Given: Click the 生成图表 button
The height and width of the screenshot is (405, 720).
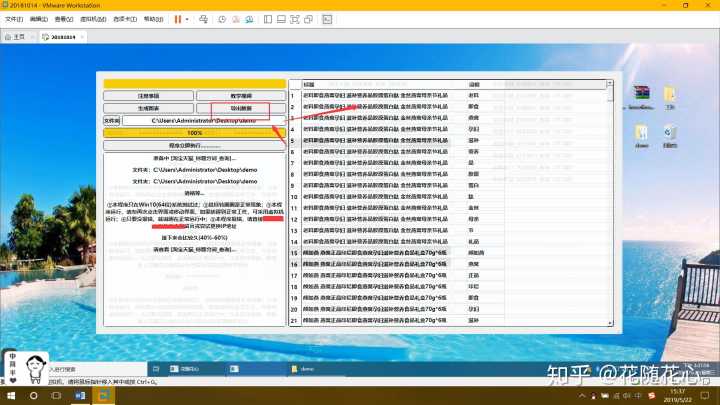Looking at the screenshot, I should 148,108.
